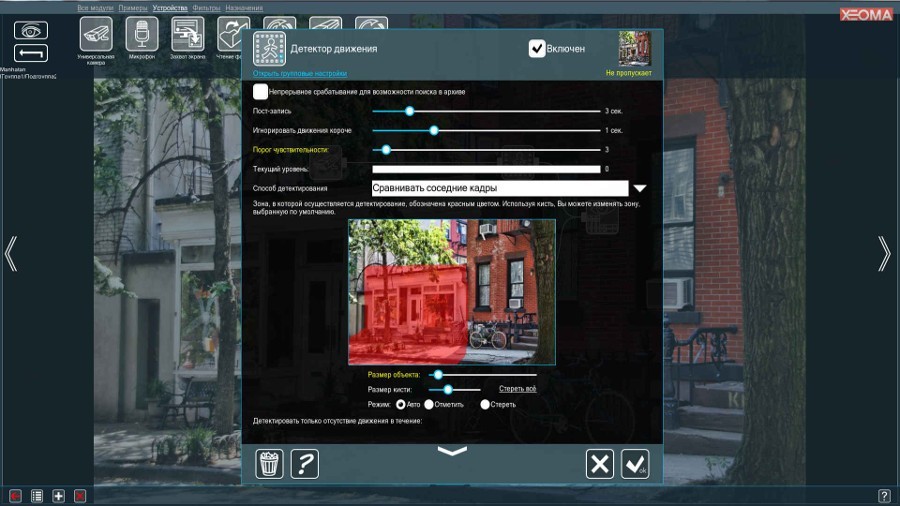Screen dimensions: 900x506
Task: Click the Захват экрана module icon
Action: [x=188, y=34]
